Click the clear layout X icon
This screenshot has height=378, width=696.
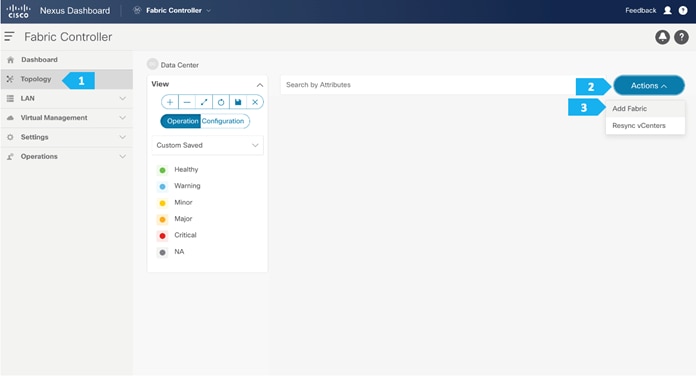tap(255, 102)
